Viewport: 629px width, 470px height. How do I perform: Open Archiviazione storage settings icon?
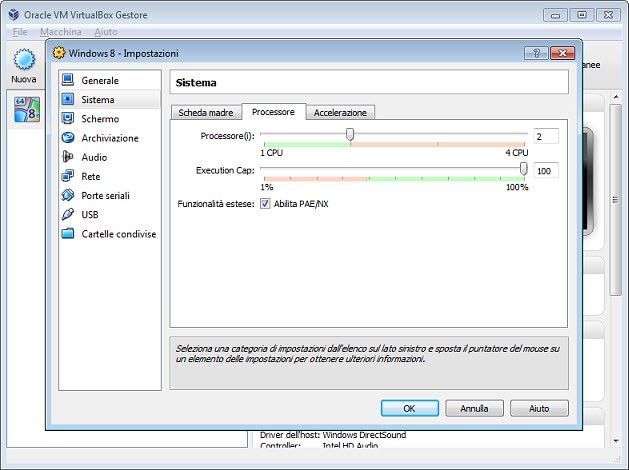pos(68,138)
